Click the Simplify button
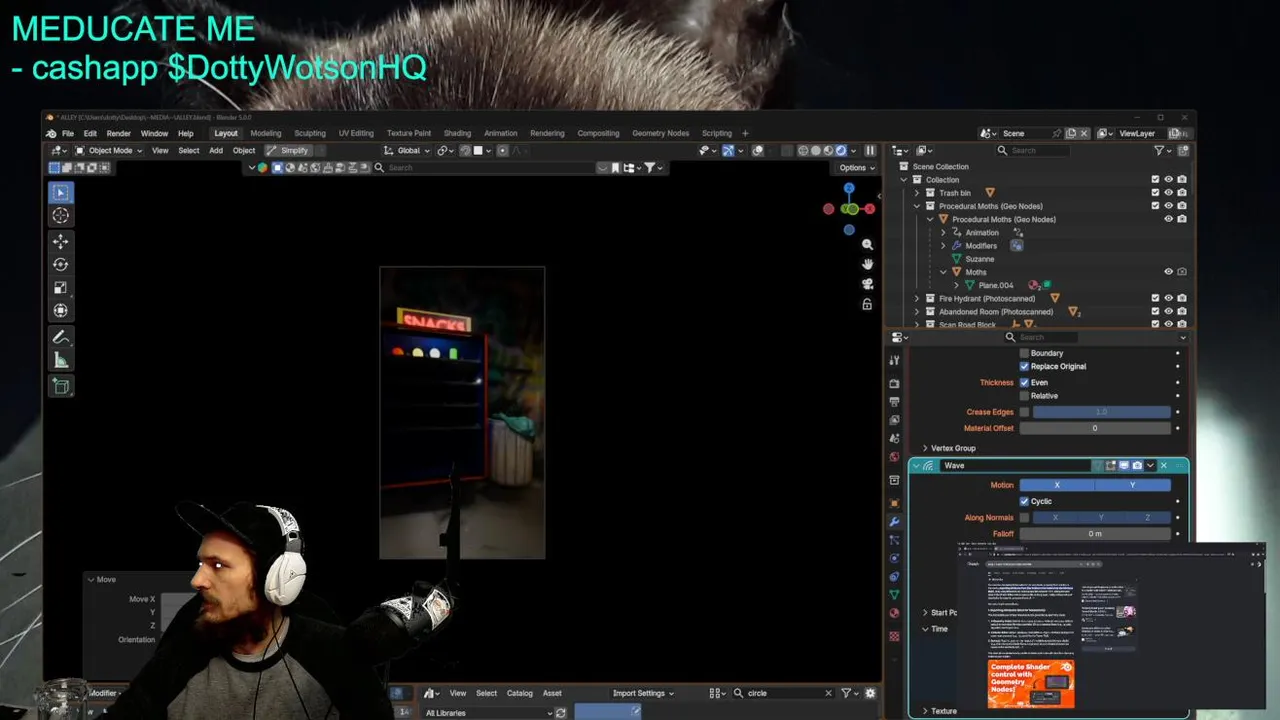The image size is (1280, 720). tap(288, 150)
